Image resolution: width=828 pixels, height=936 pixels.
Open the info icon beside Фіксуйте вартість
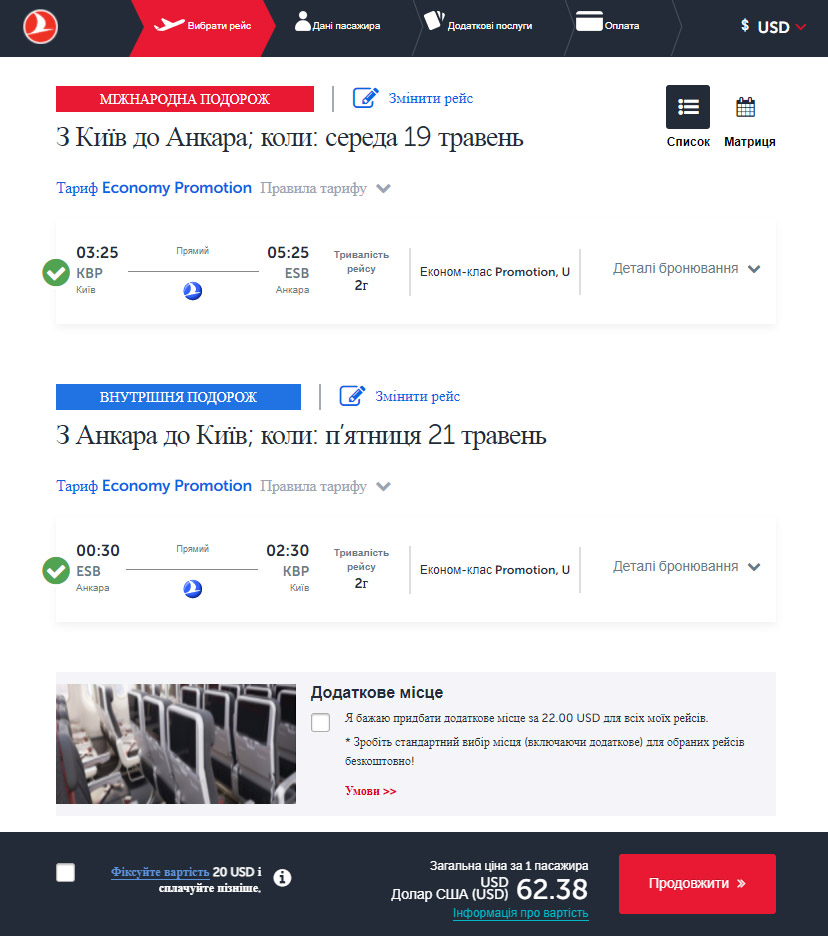click(x=282, y=878)
